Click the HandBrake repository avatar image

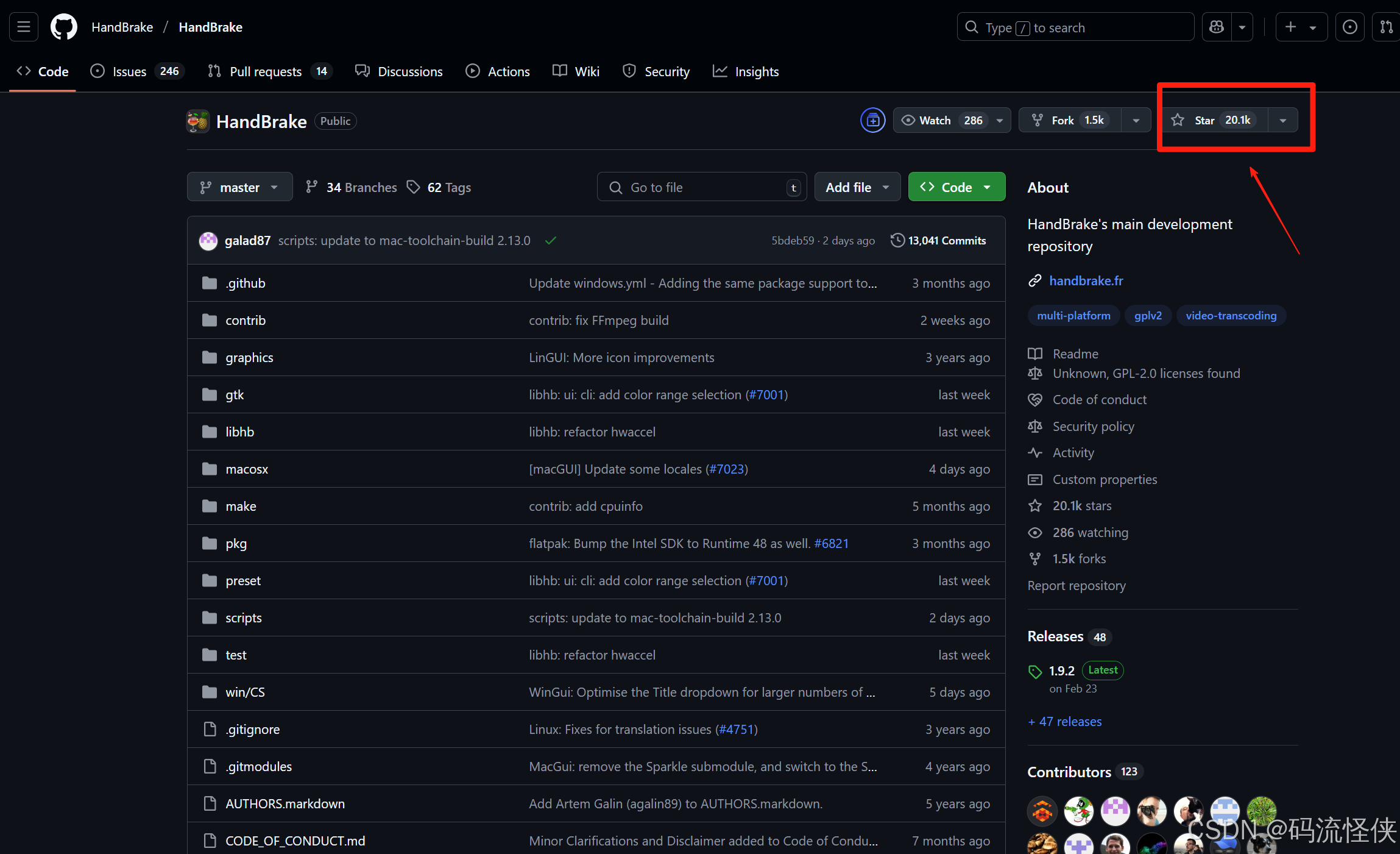click(x=198, y=121)
